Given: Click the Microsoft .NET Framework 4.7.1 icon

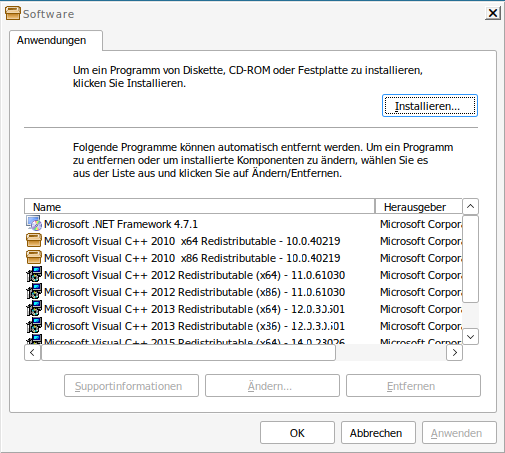Looking at the screenshot, I should 34,224.
